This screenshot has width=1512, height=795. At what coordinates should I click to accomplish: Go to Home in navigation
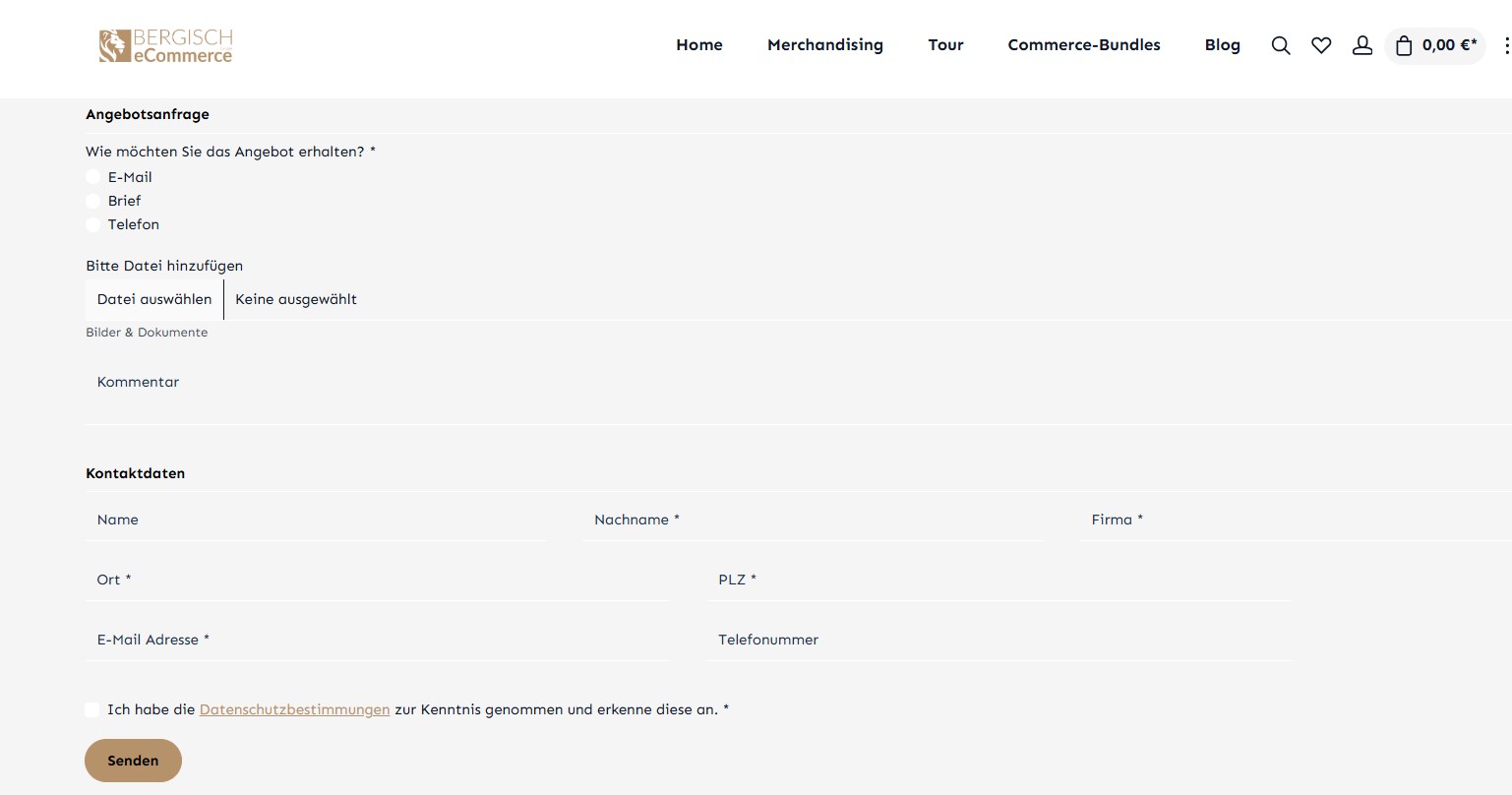(698, 45)
